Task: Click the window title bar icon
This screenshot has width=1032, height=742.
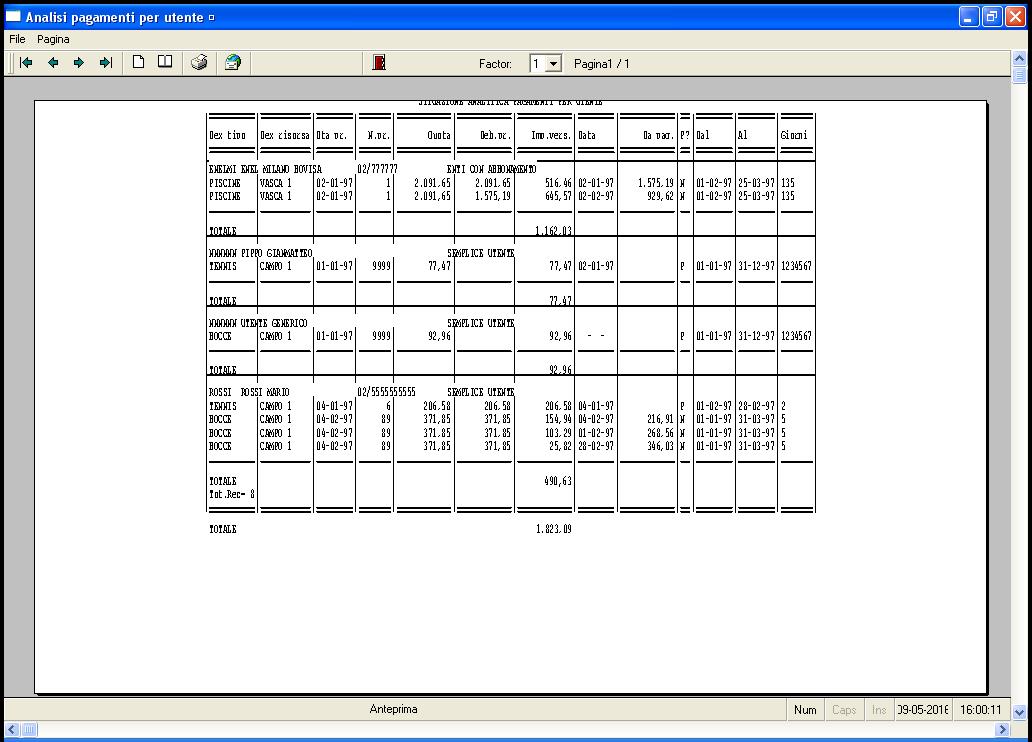Action: click(13, 16)
